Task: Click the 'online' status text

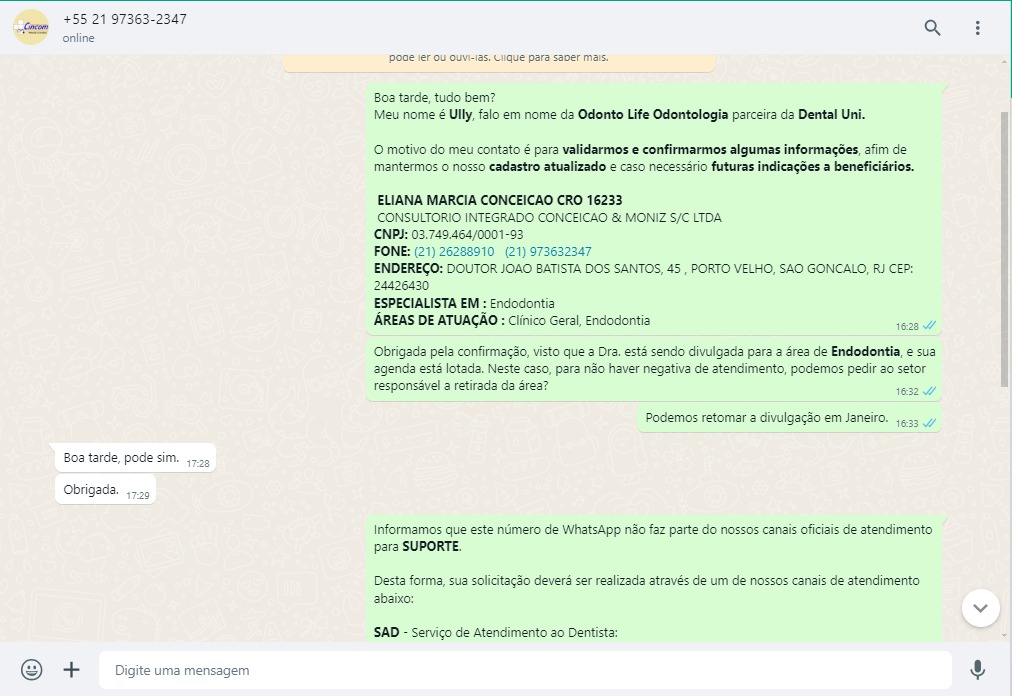Action: point(79,38)
